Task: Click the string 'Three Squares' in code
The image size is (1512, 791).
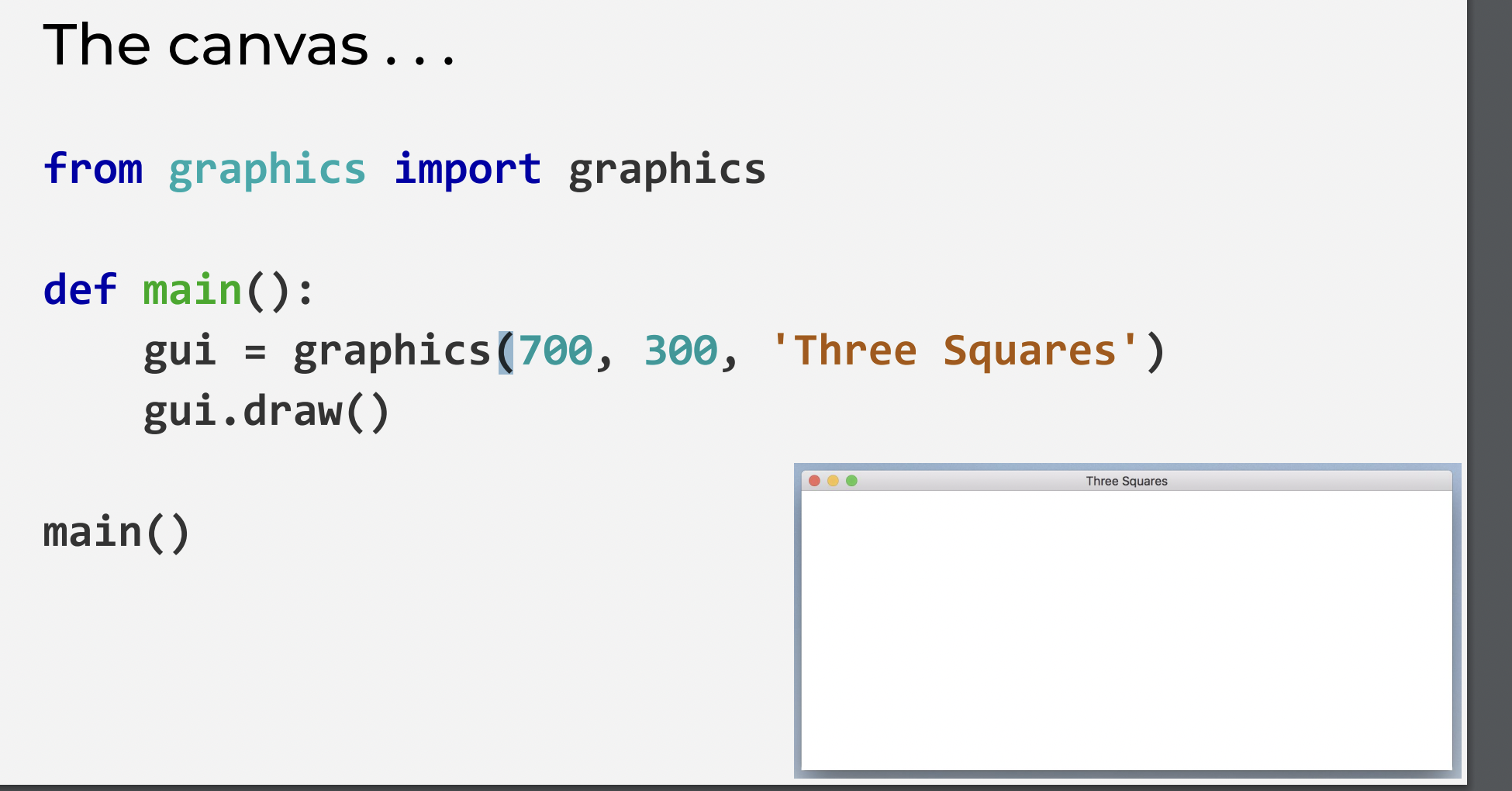Action: click(x=955, y=351)
